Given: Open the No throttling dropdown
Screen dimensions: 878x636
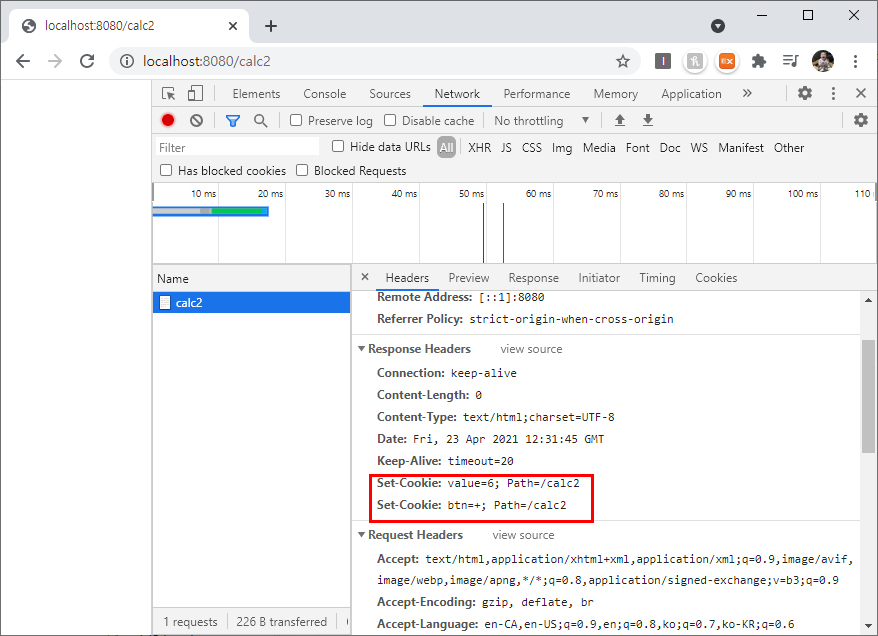Looking at the screenshot, I should point(541,120).
